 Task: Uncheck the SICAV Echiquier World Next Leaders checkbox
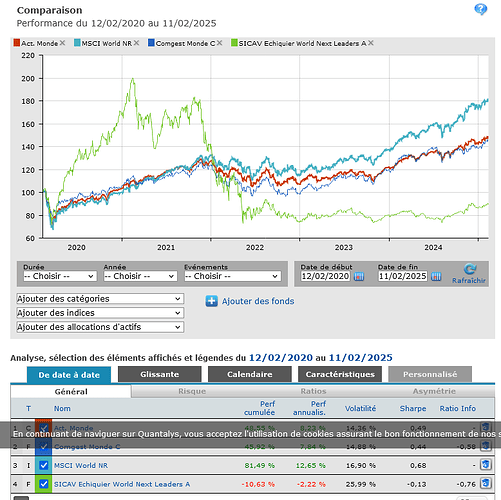pos(44,484)
